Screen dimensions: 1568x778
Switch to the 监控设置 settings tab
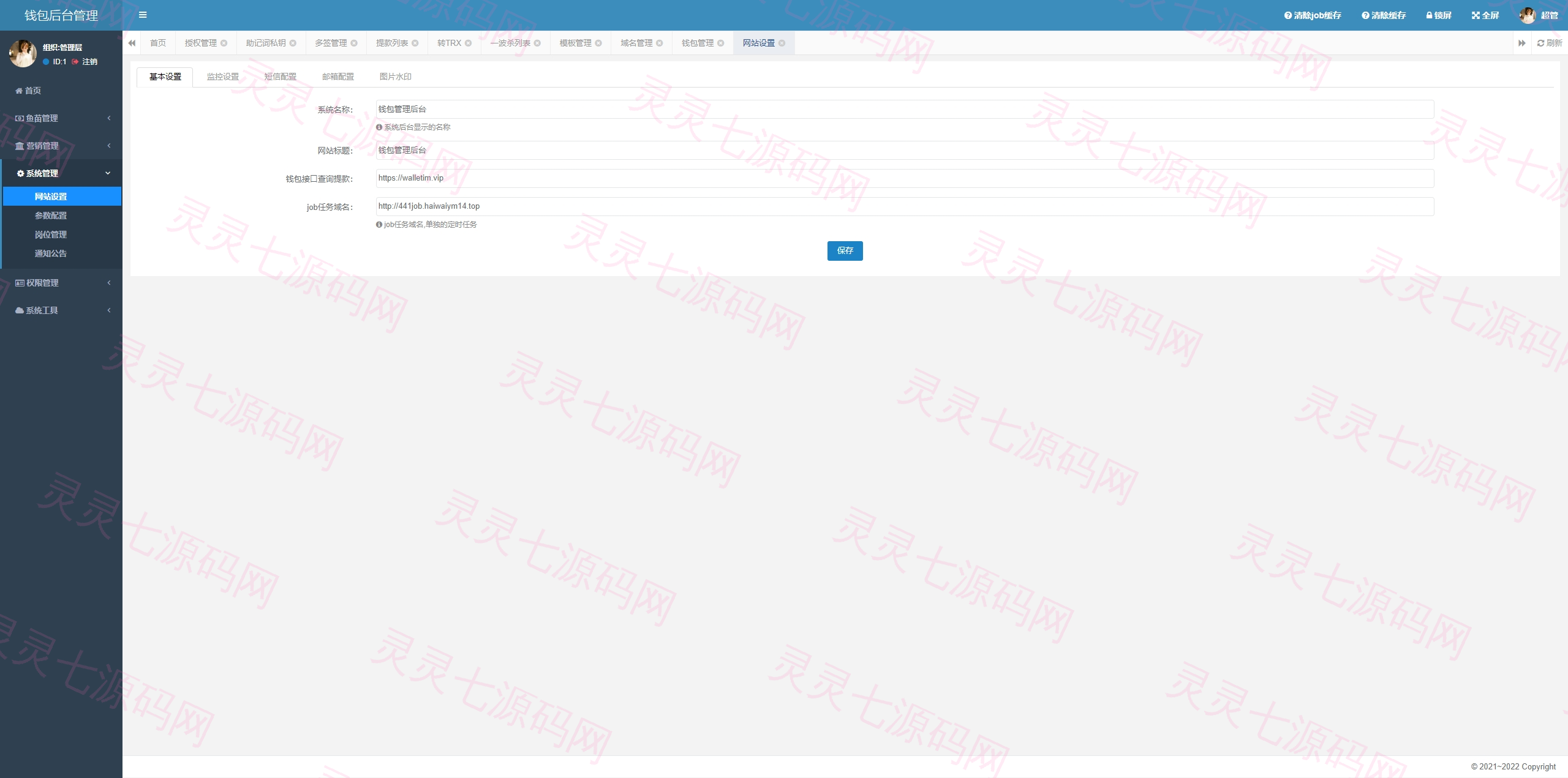pyautogui.click(x=223, y=77)
